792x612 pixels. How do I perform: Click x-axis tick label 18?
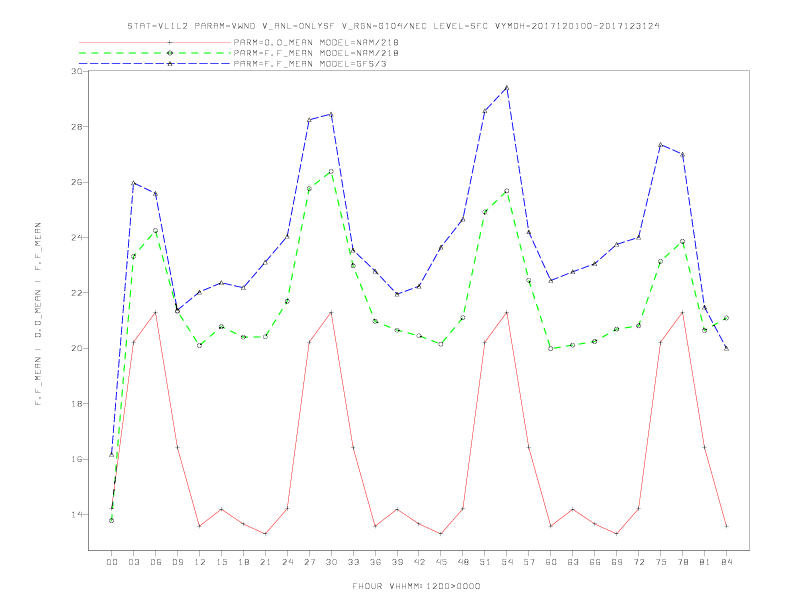pos(243,562)
